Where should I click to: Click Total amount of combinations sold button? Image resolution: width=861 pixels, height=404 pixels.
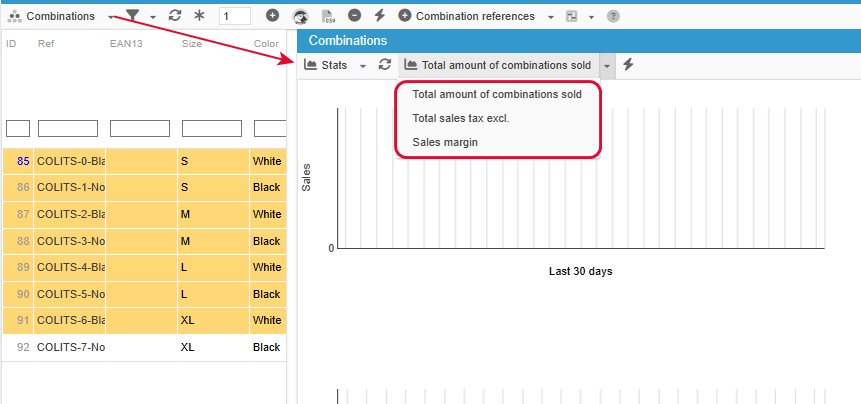tap(497, 65)
